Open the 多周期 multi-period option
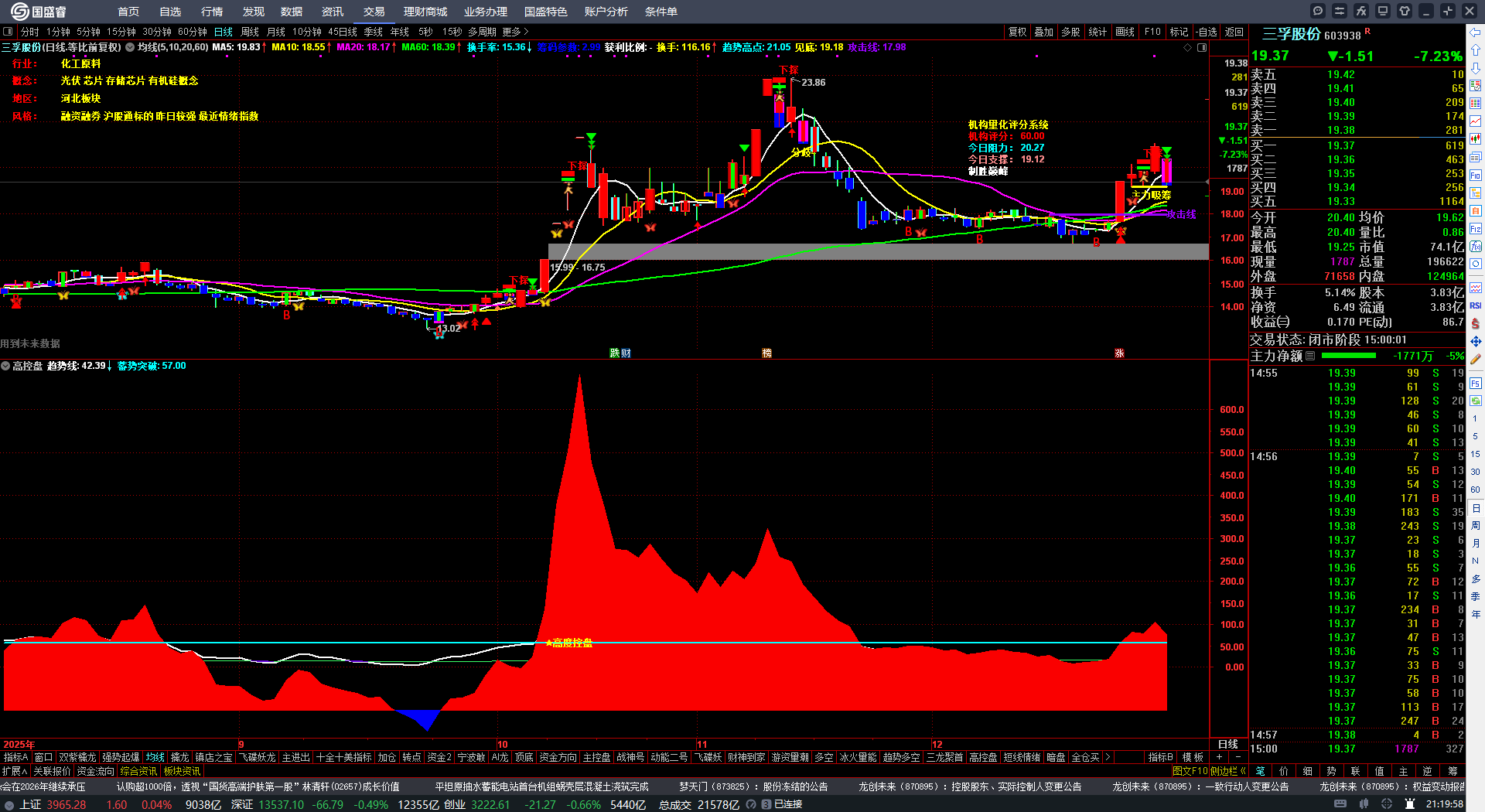This screenshot has width=1485, height=812. (x=482, y=32)
